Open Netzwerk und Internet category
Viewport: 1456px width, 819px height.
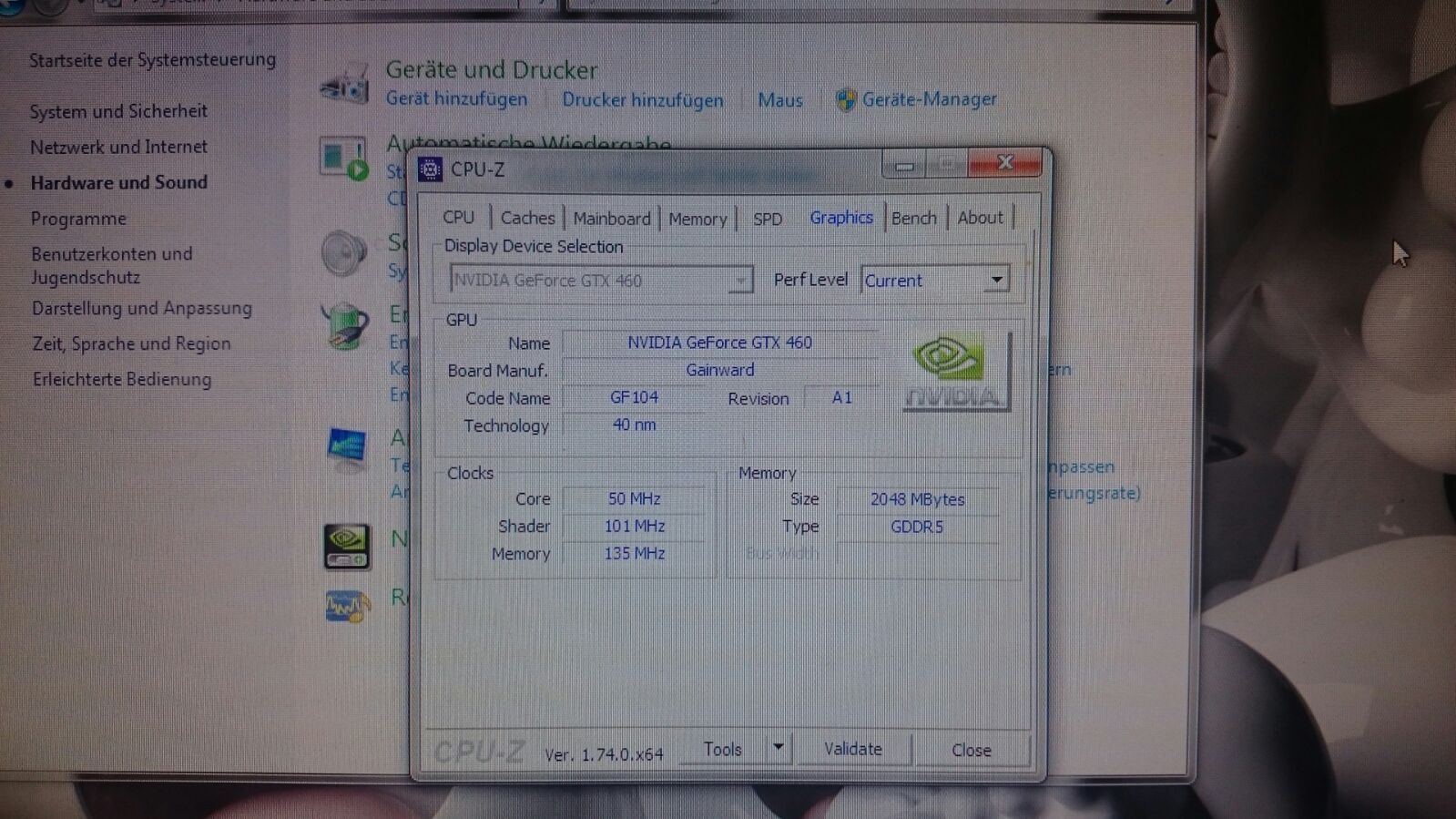(118, 147)
